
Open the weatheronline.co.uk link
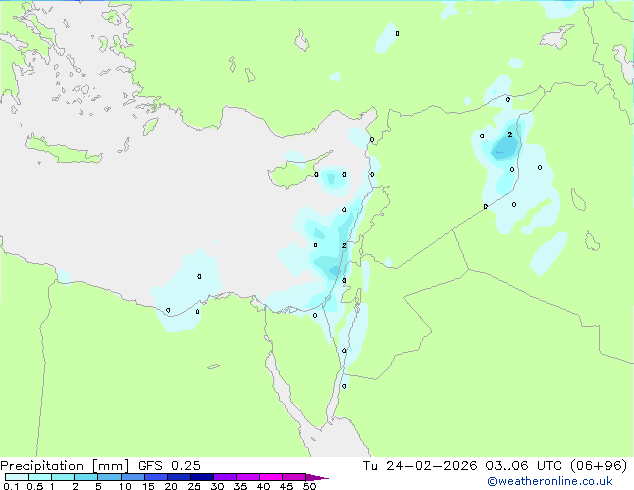coord(550,481)
